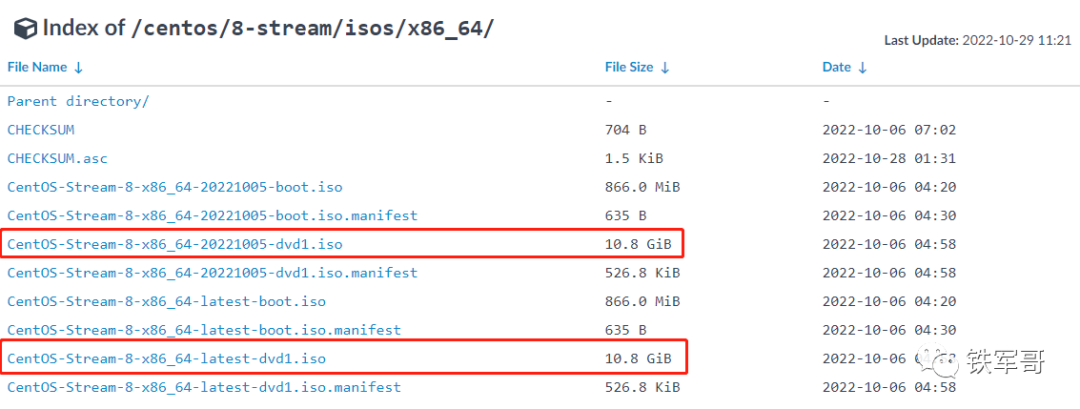Open the CHECKSUM file link

41,130
